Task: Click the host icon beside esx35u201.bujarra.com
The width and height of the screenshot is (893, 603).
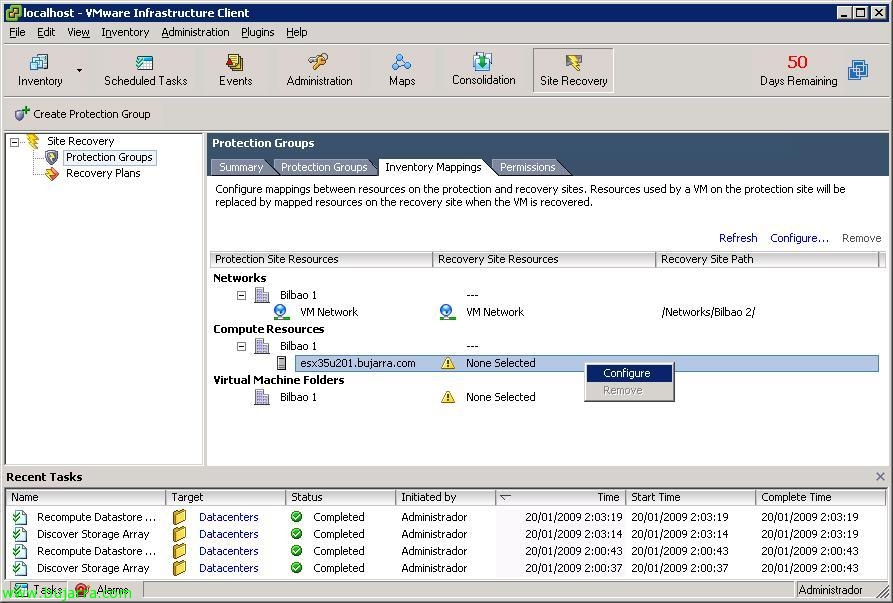Action: [281, 363]
